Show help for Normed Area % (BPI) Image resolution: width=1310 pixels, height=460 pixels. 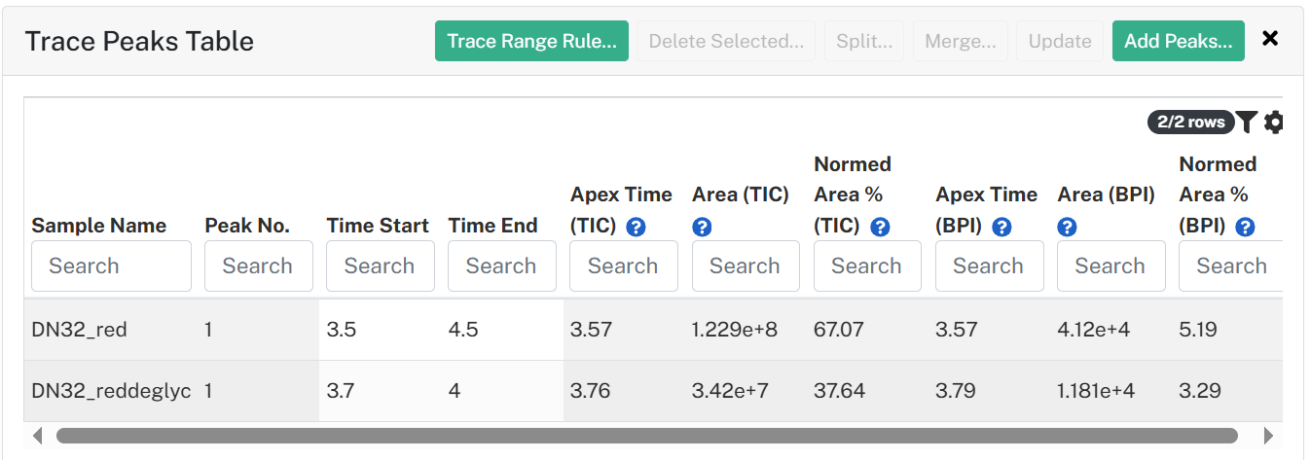pyautogui.click(x=1245, y=227)
